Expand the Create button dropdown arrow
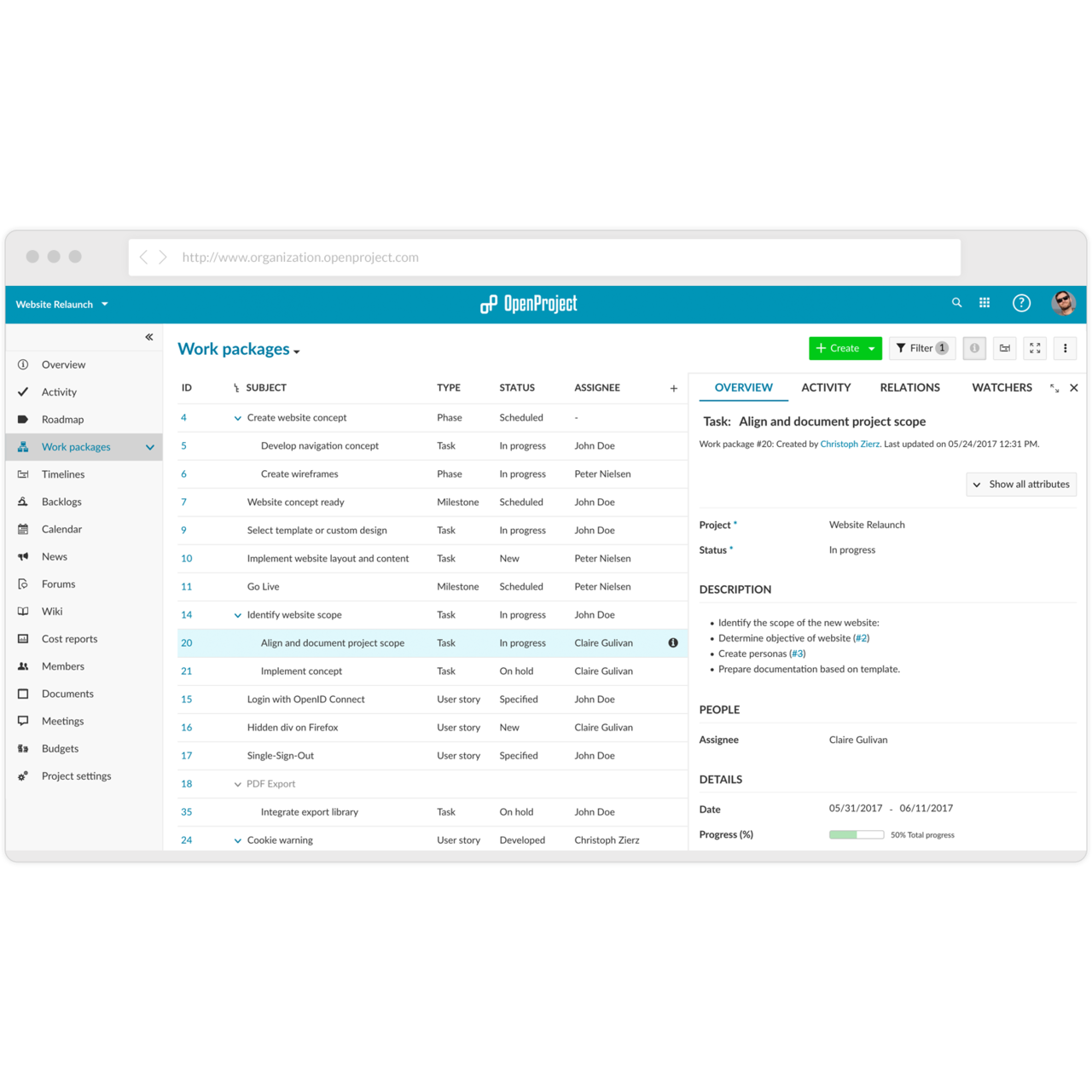Viewport: 1092px width, 1092px height. click(872, 348)
